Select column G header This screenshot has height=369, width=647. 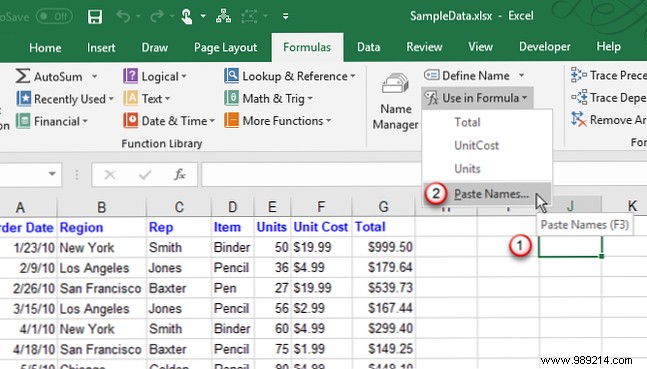point(383,206)
